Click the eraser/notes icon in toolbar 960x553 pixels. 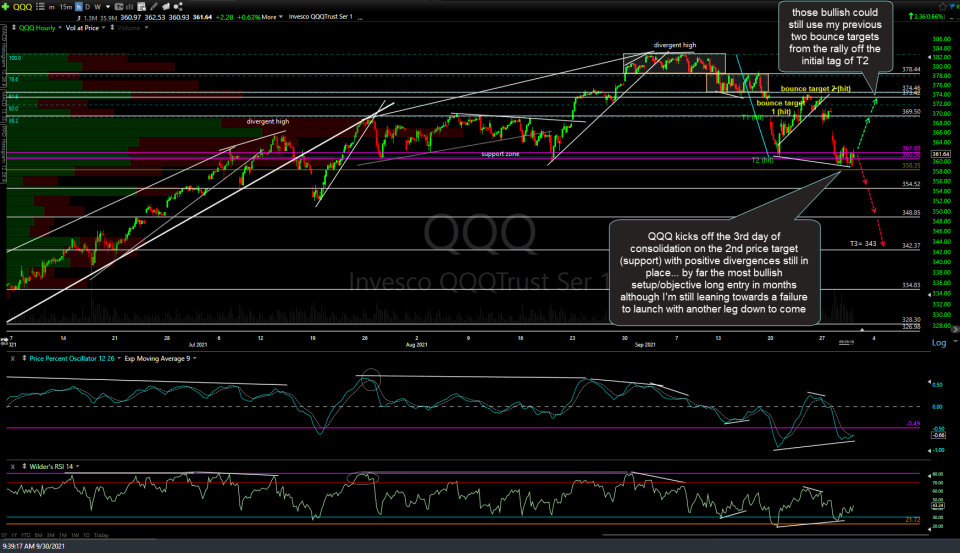coord(166,7)
